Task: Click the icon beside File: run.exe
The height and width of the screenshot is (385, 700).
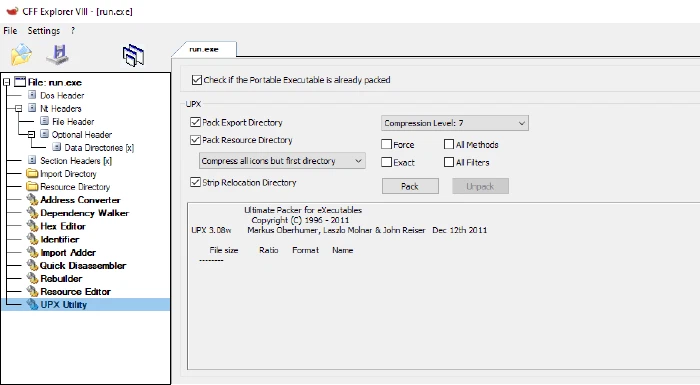Action: [20, 82]
